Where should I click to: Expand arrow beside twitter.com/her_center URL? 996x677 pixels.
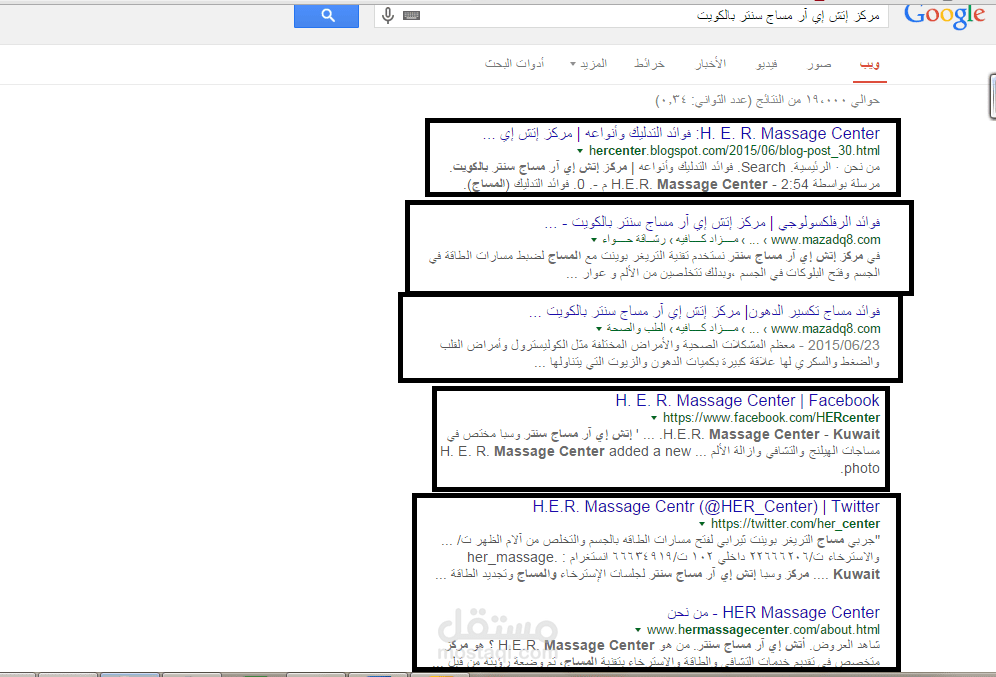[702, 524]
